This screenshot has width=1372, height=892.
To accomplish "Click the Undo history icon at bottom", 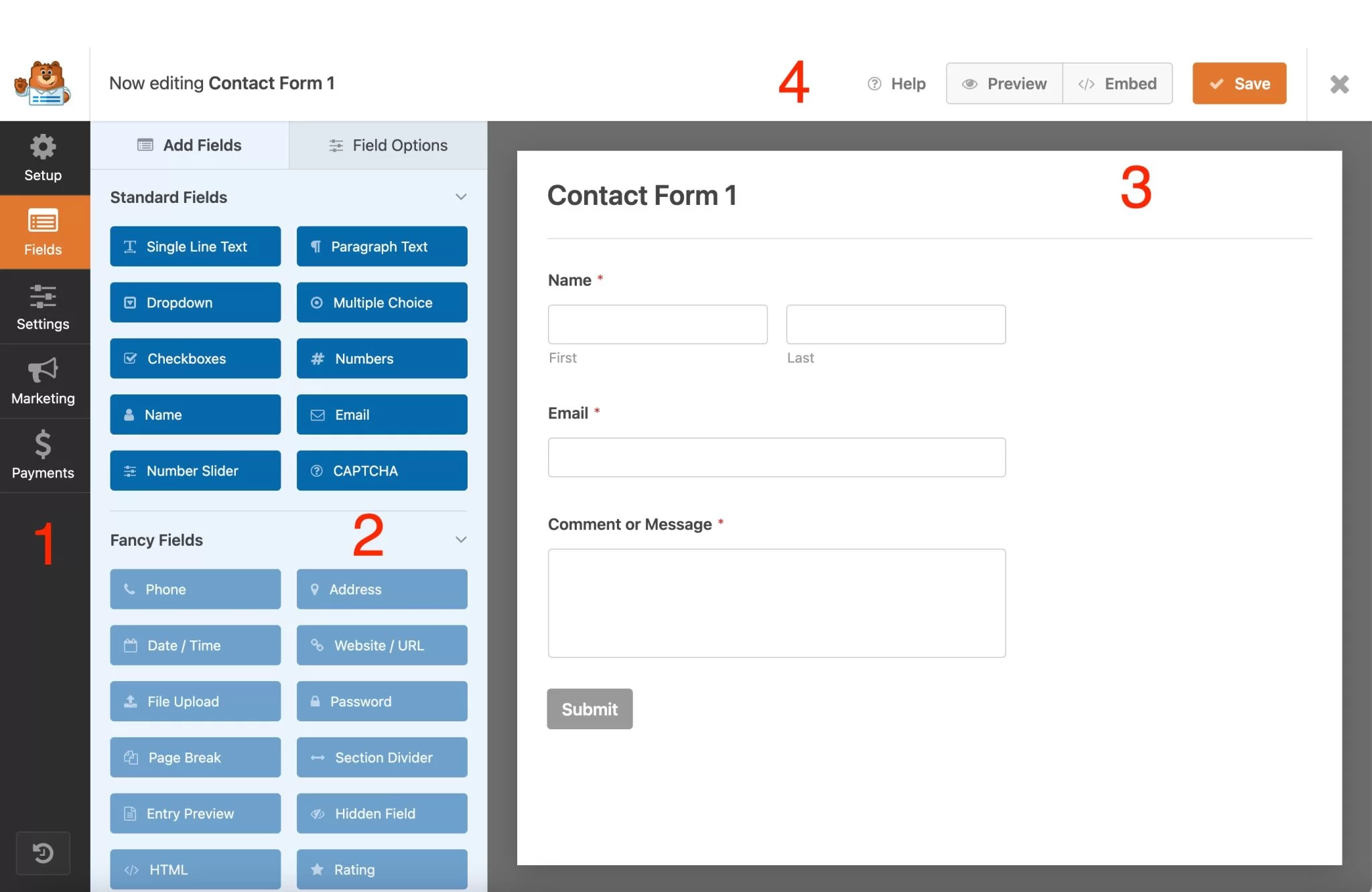I will (43, 853).
